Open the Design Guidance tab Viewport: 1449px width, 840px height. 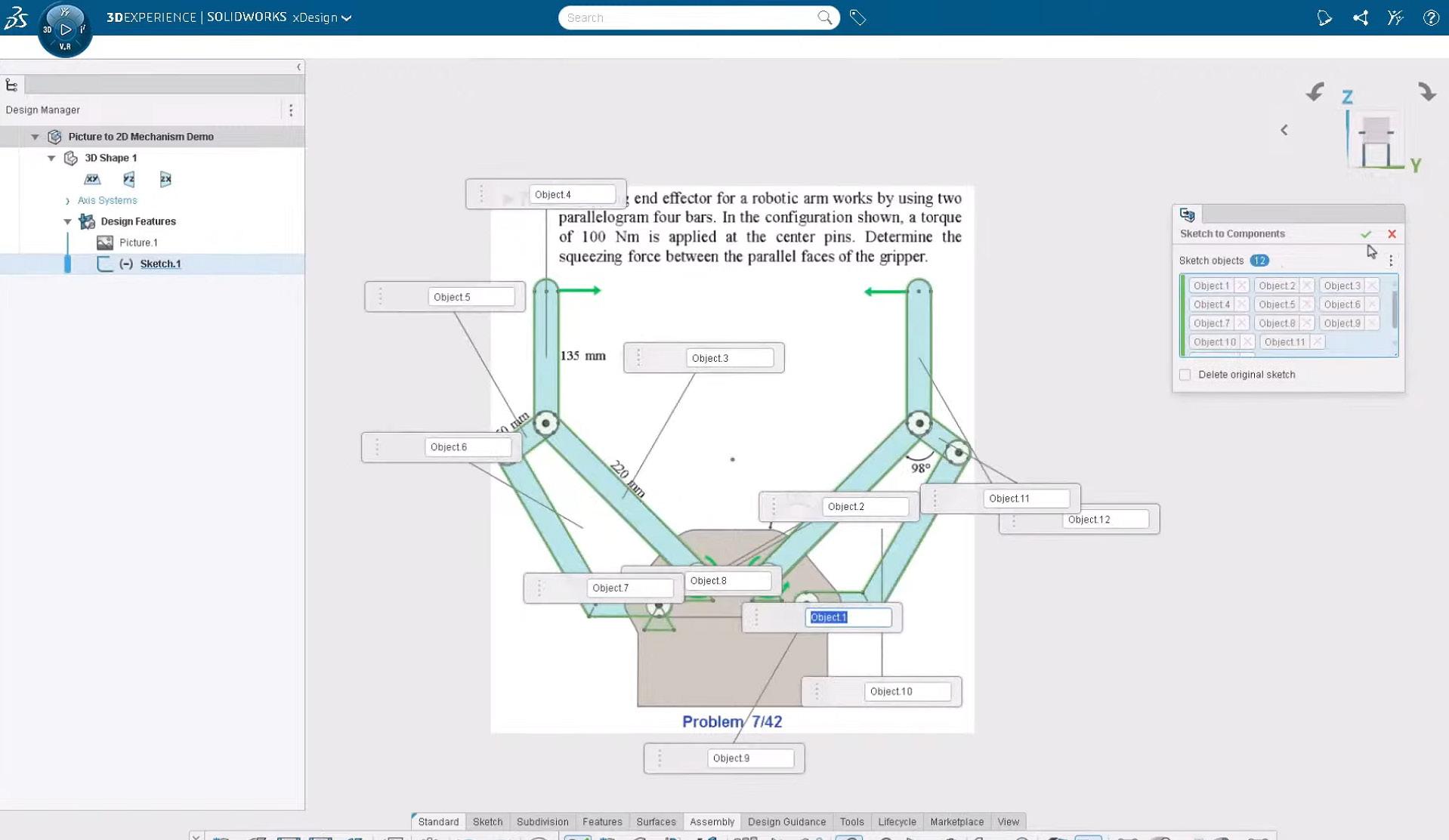786,822
